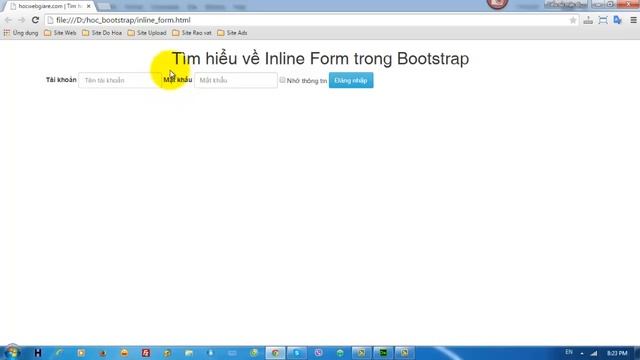Open the Site Rao vat bookmarks folder
This screenshot has width=640, height=360.
[192, 33]
